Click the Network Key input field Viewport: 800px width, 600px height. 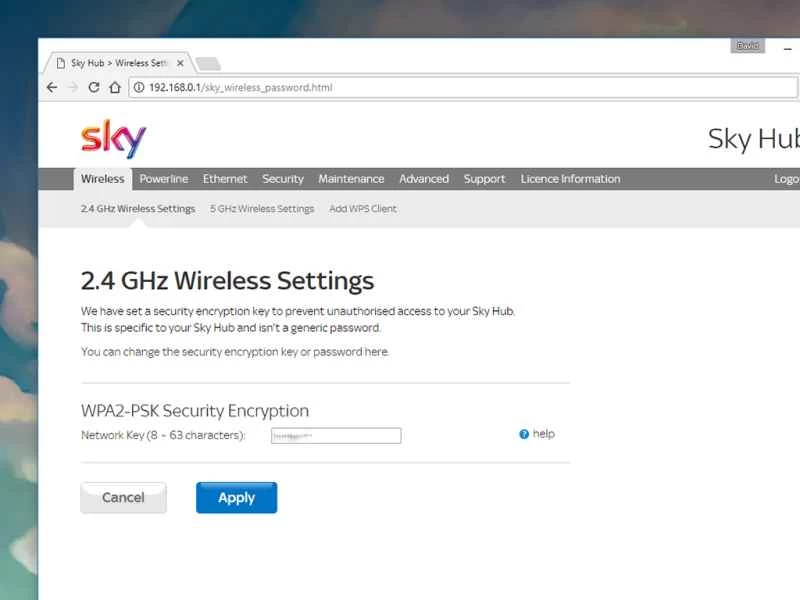pos(335,435)
